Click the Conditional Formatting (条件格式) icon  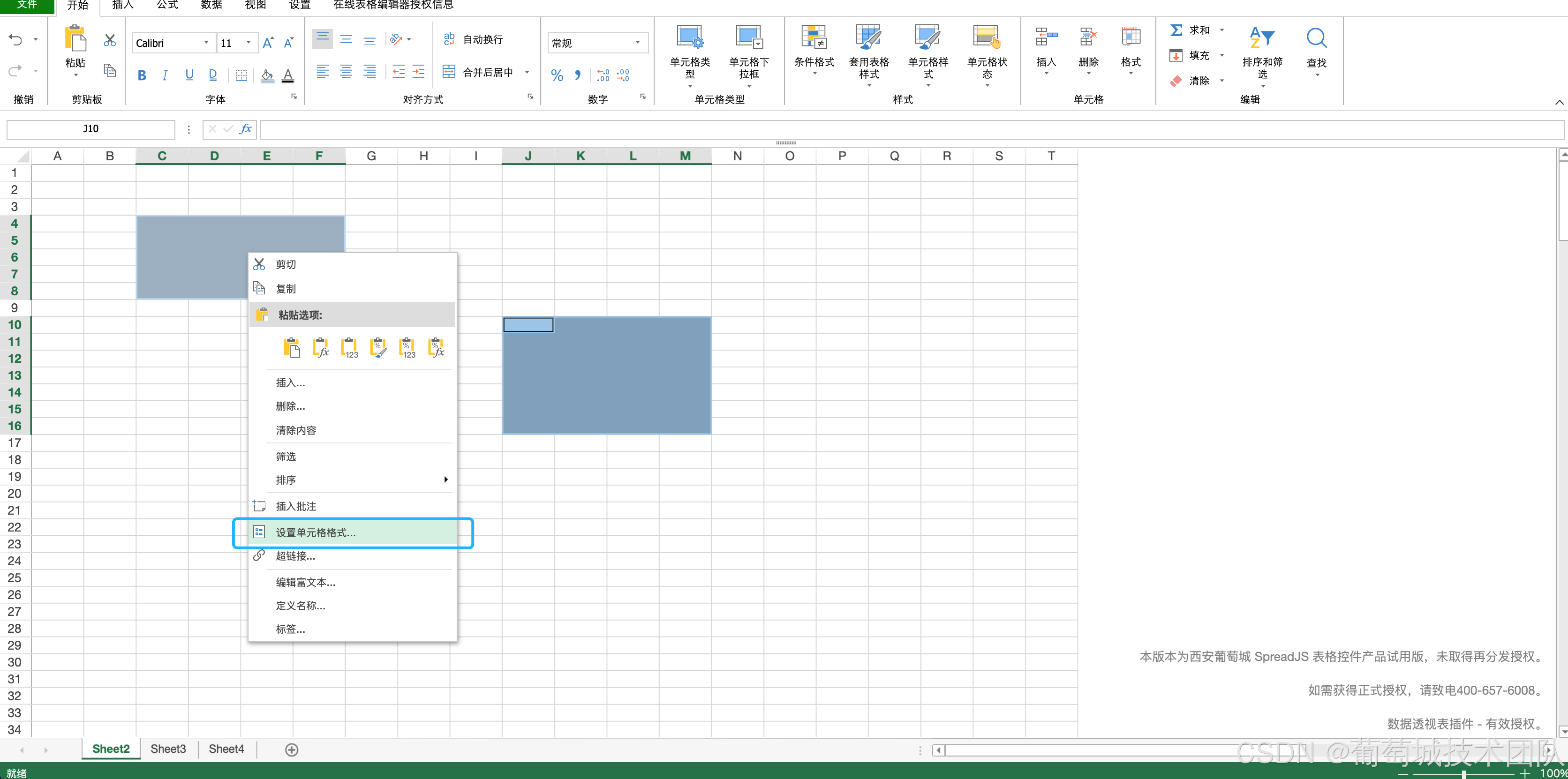click(813, 38)
